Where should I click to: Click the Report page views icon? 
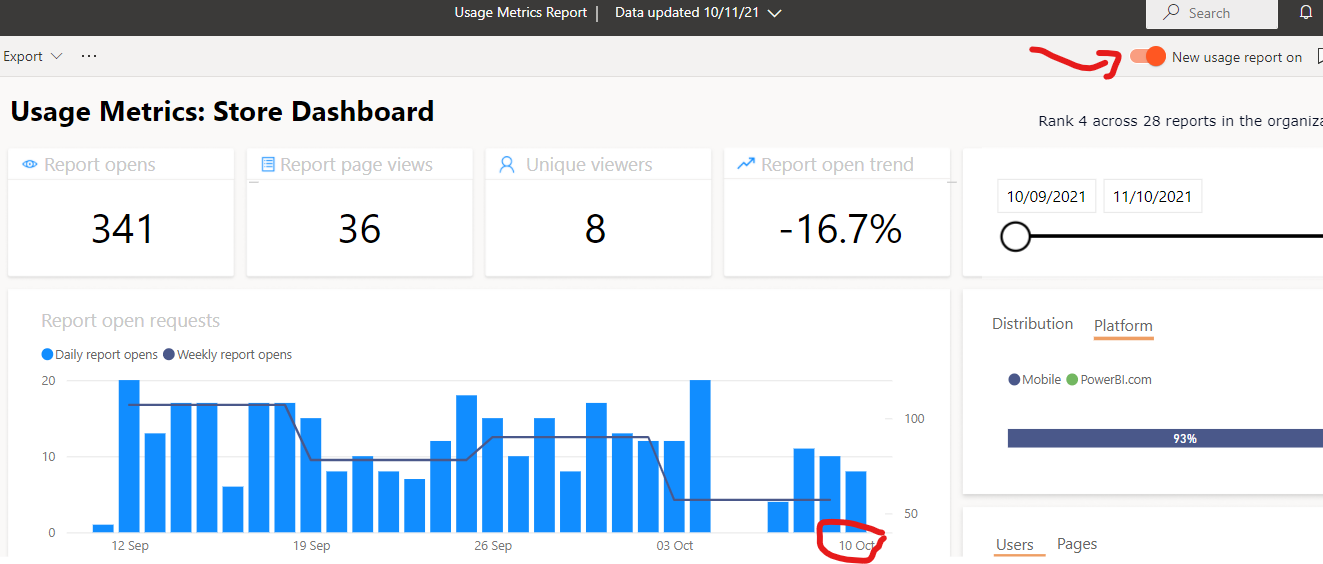point(268,164)
